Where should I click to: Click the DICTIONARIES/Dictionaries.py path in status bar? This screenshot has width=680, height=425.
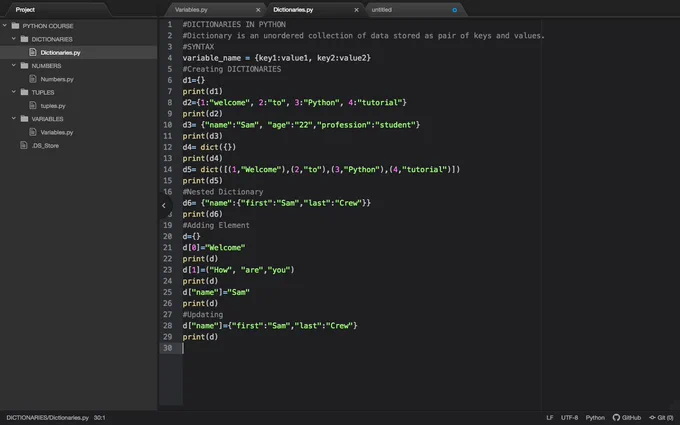(47, 418)
